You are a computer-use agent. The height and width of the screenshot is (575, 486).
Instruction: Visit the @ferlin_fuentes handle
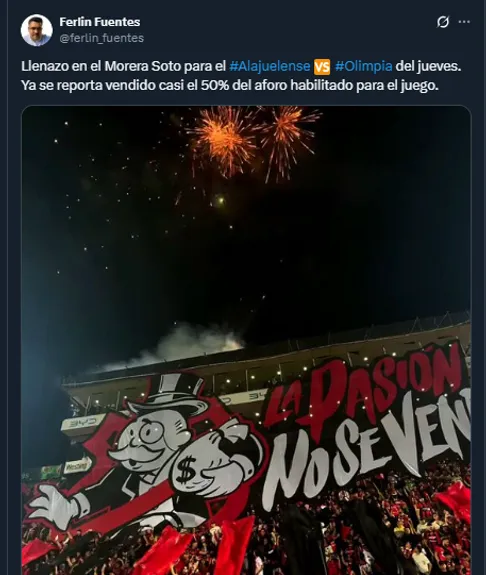pyautogui.click(x=102, y=38)
